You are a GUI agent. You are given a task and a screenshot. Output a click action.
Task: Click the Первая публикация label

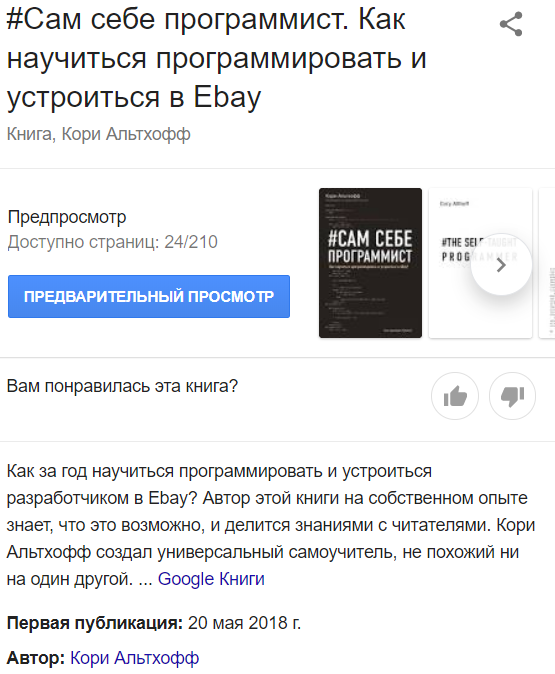(95, 623)
